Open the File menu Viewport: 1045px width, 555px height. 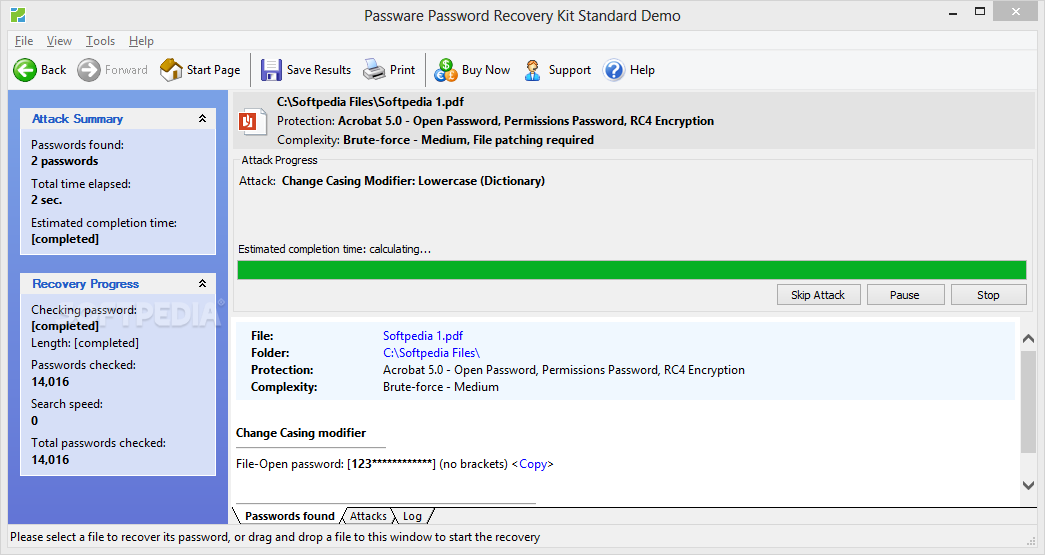[x=24, y=41]
